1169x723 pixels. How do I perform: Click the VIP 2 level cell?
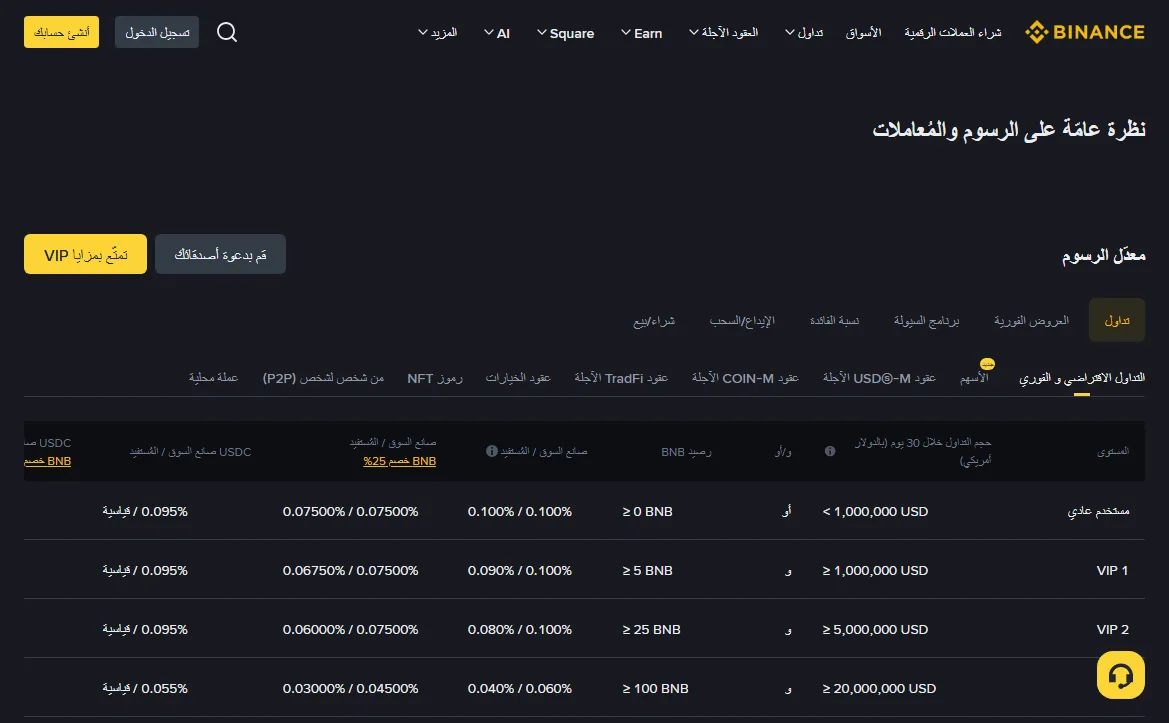(1112, 629)
